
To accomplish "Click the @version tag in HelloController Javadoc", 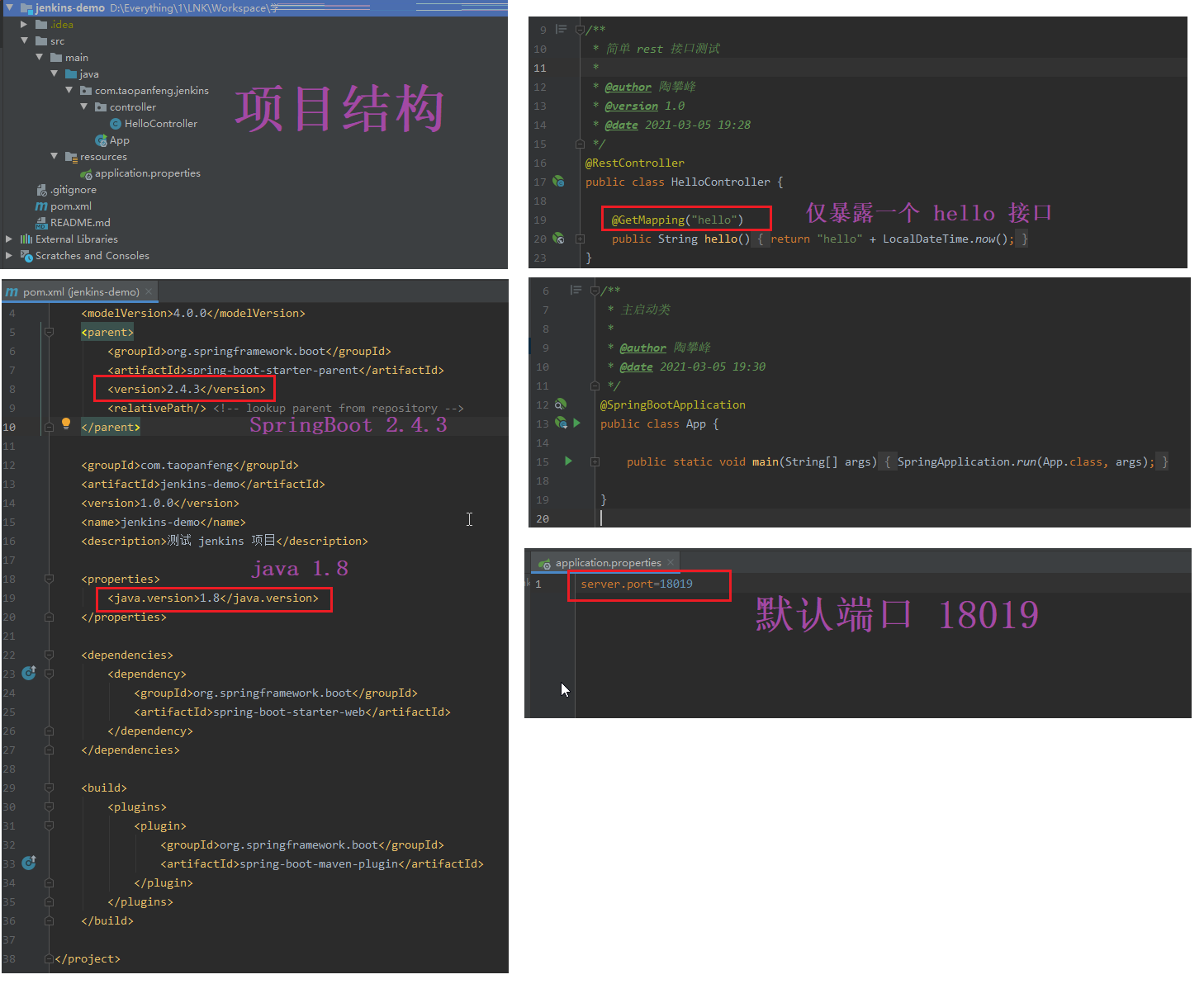I will point(631,106).
